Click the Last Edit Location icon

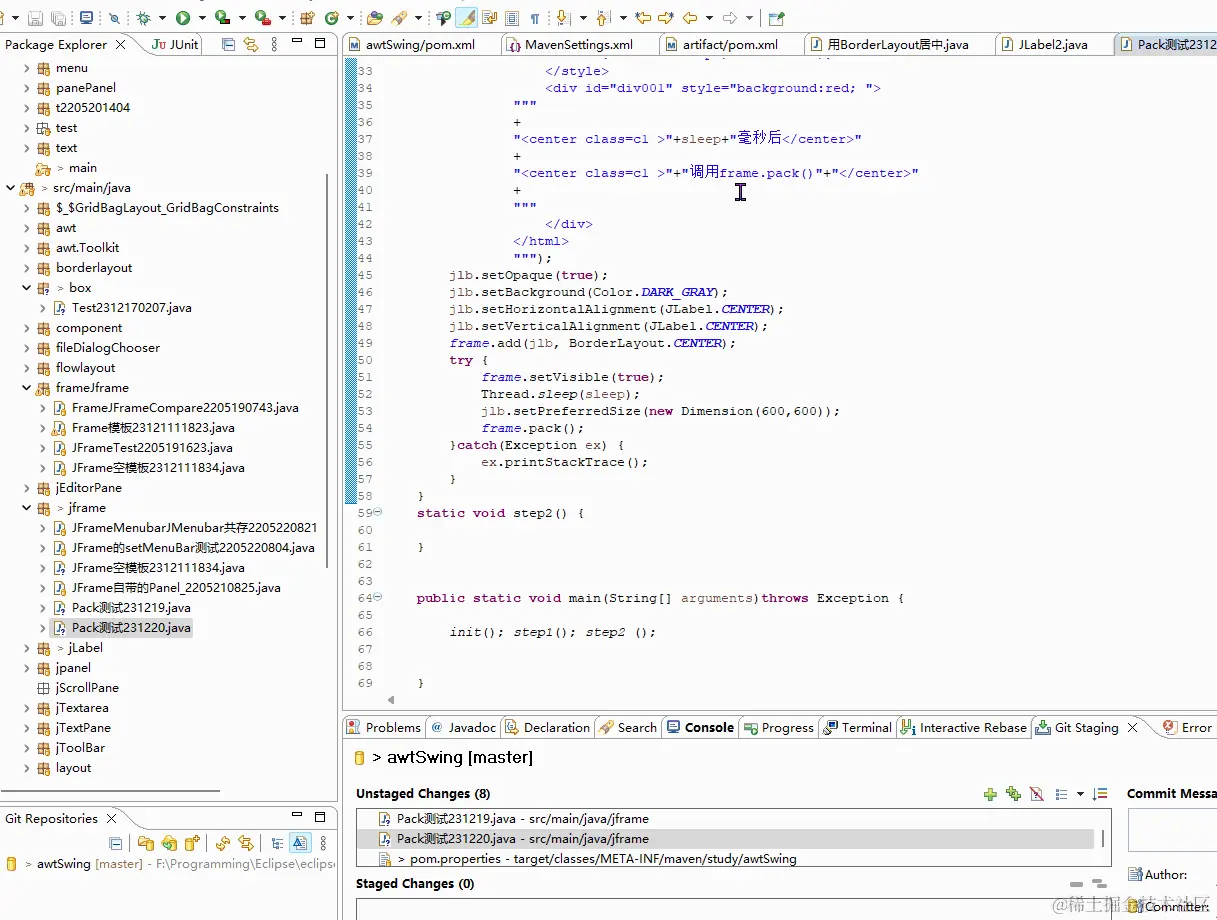coord(642,18)
